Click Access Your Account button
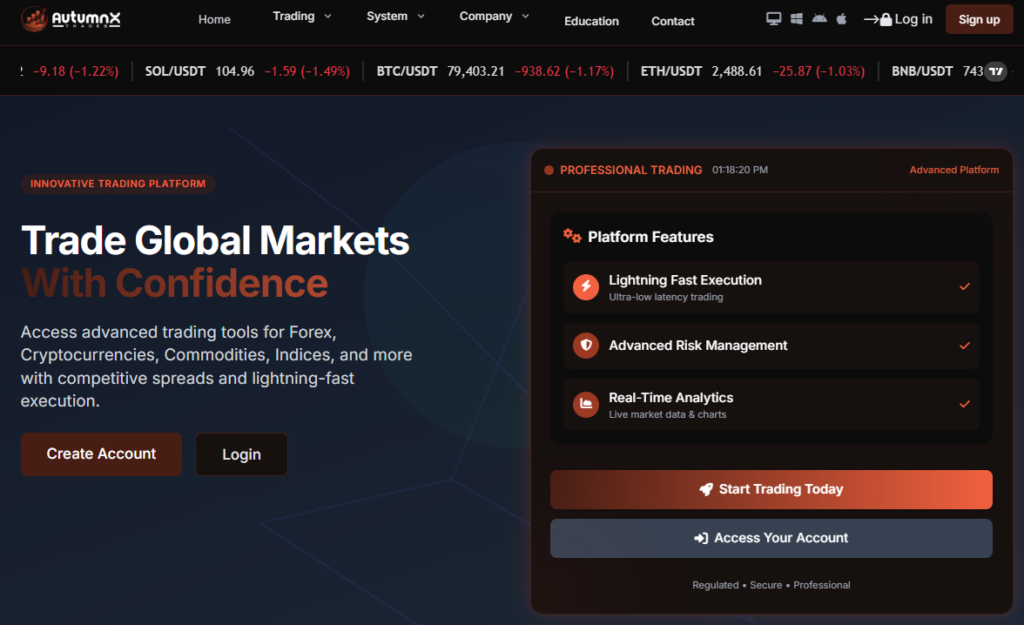 click(771, 538)
